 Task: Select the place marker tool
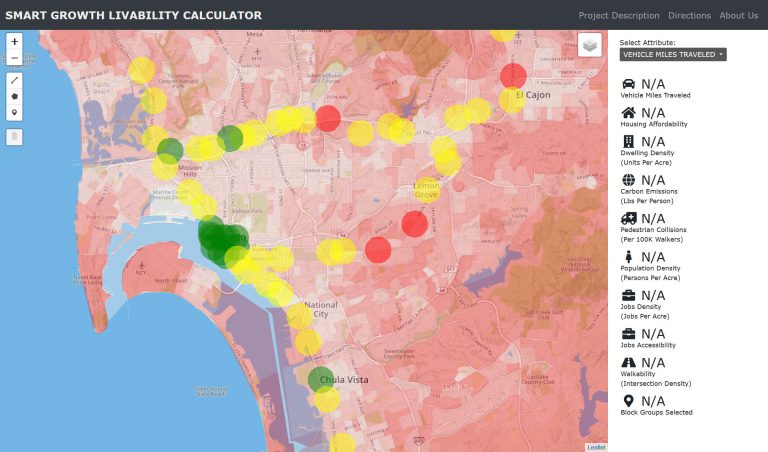14,113
